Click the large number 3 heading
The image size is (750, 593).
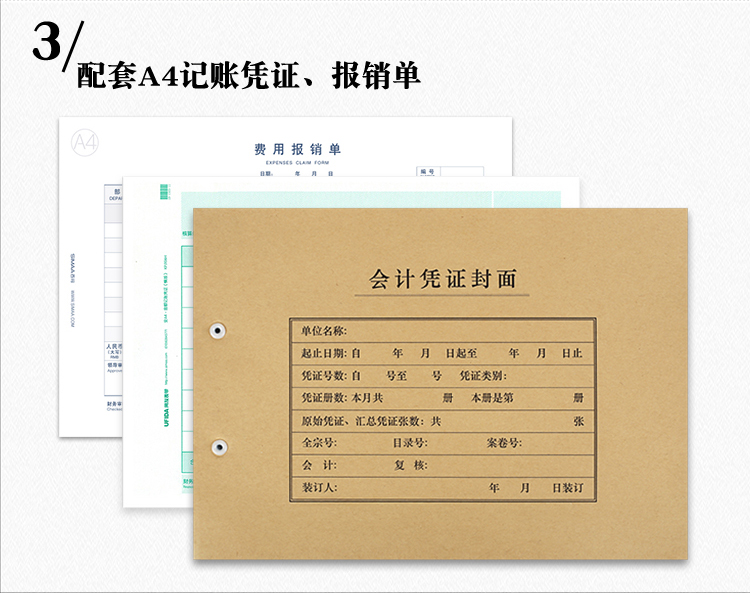48,42
